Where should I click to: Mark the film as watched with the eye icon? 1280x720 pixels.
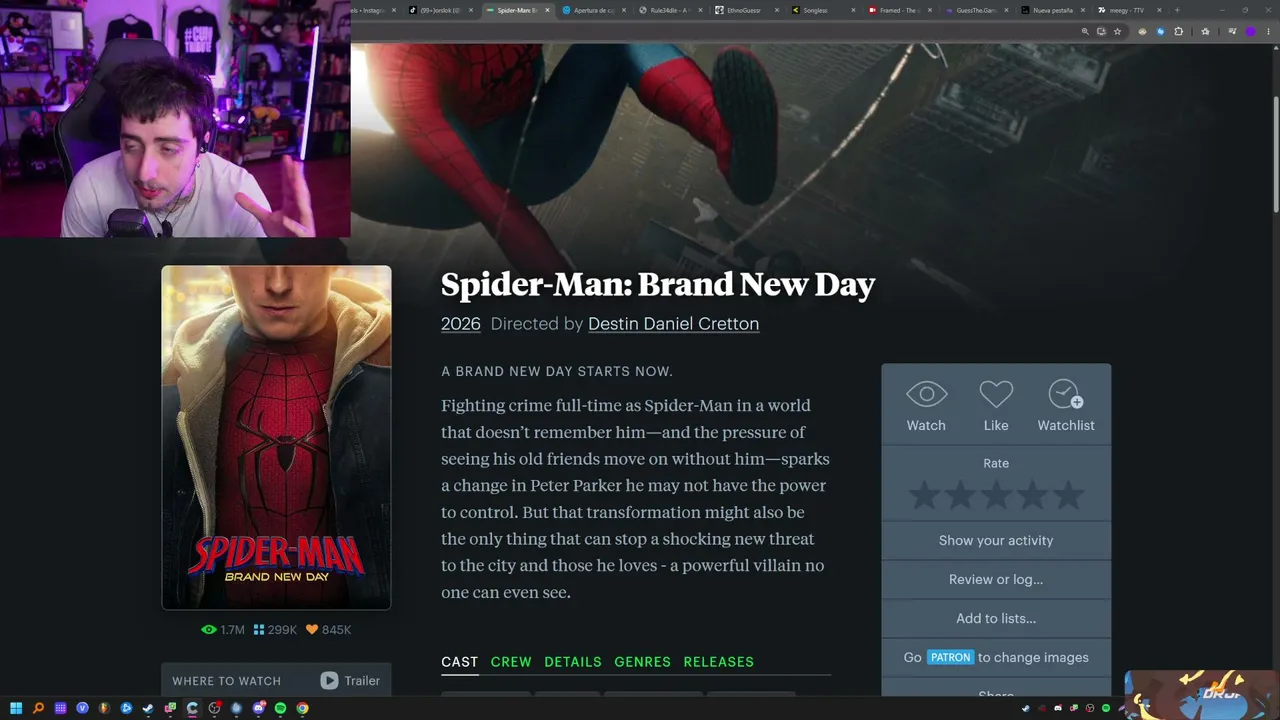tap(926, 394)
